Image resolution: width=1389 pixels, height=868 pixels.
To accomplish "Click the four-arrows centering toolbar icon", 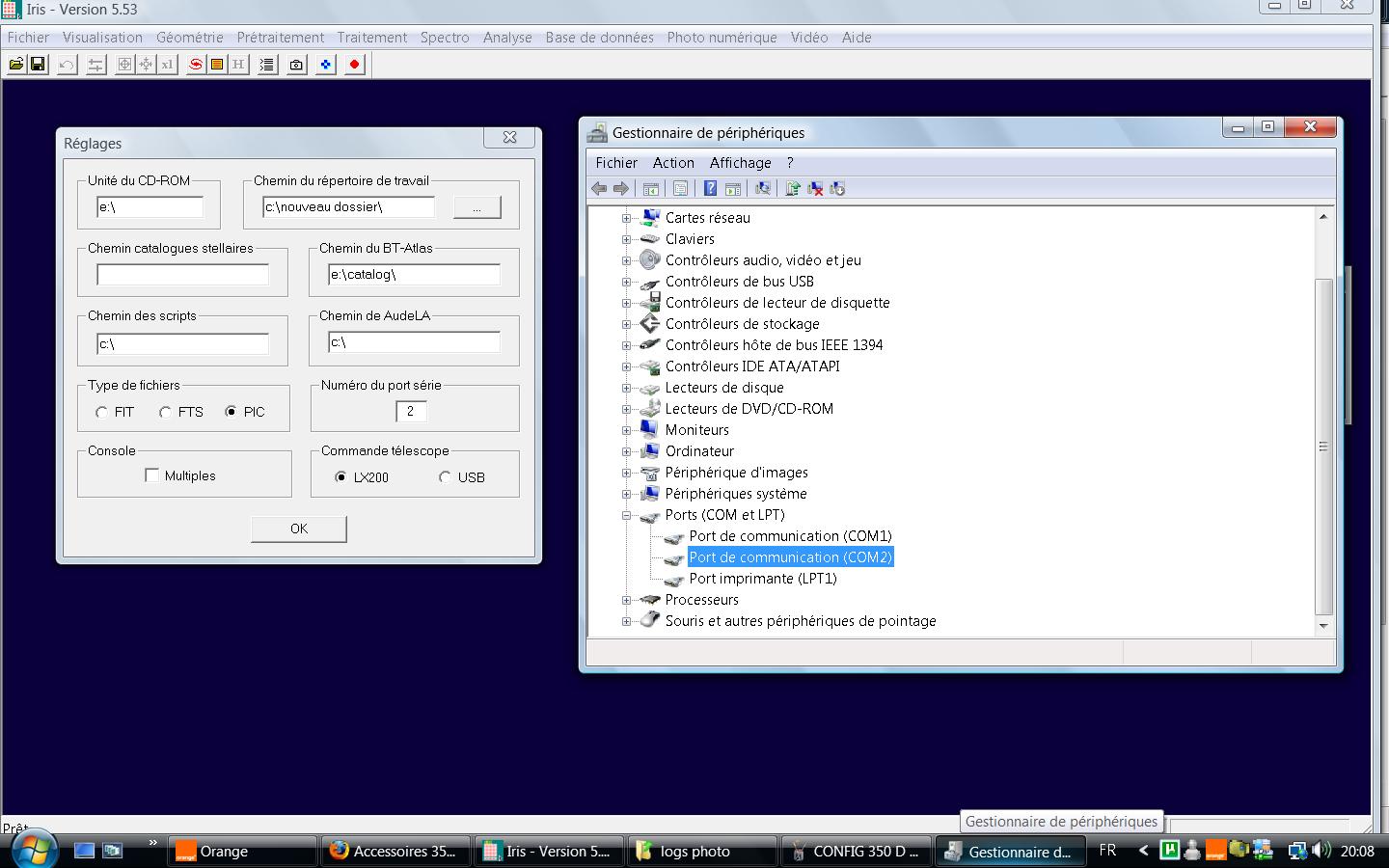I will click(x=146, y=65).
